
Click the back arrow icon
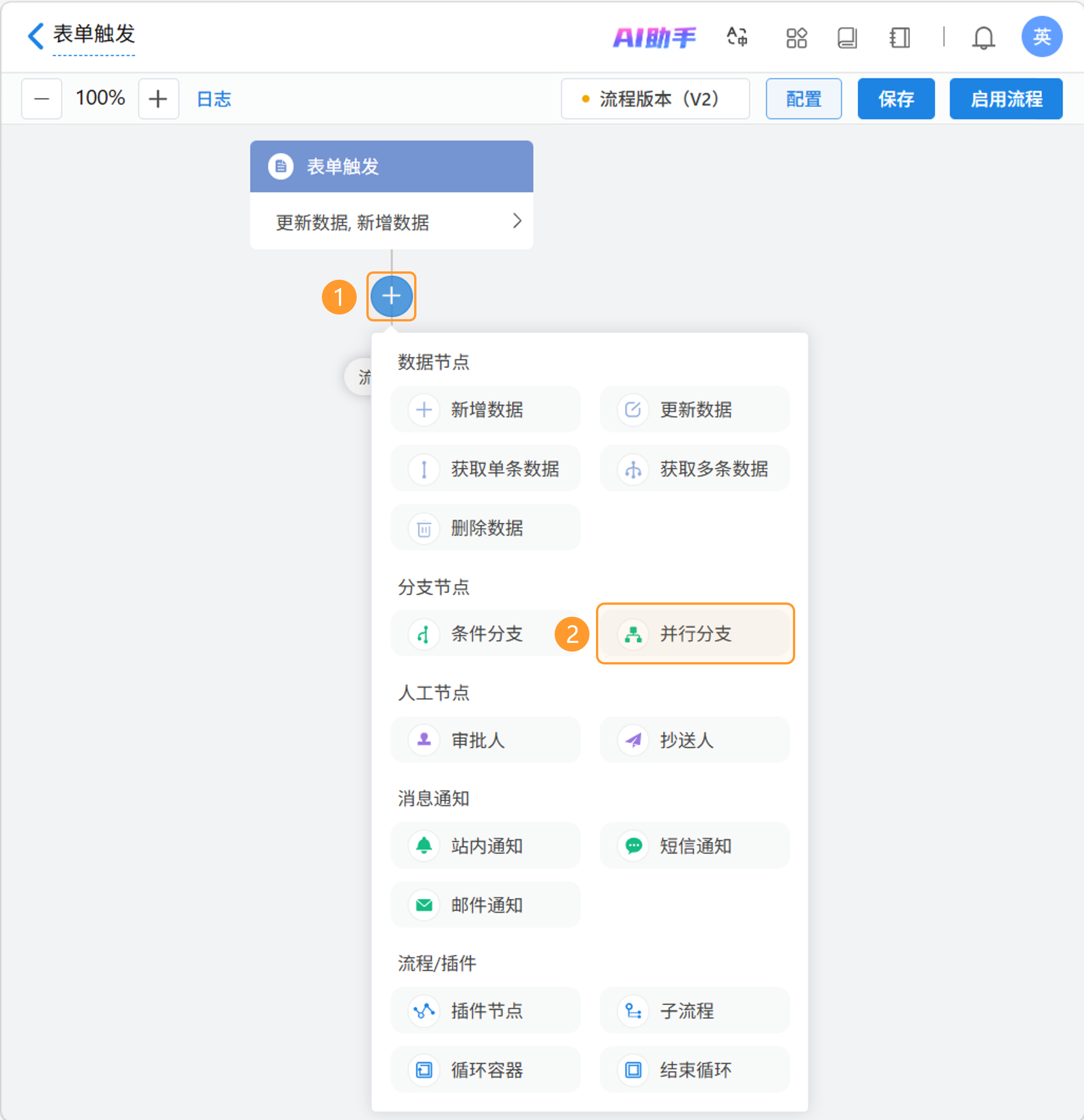click(x=35, y=36)
